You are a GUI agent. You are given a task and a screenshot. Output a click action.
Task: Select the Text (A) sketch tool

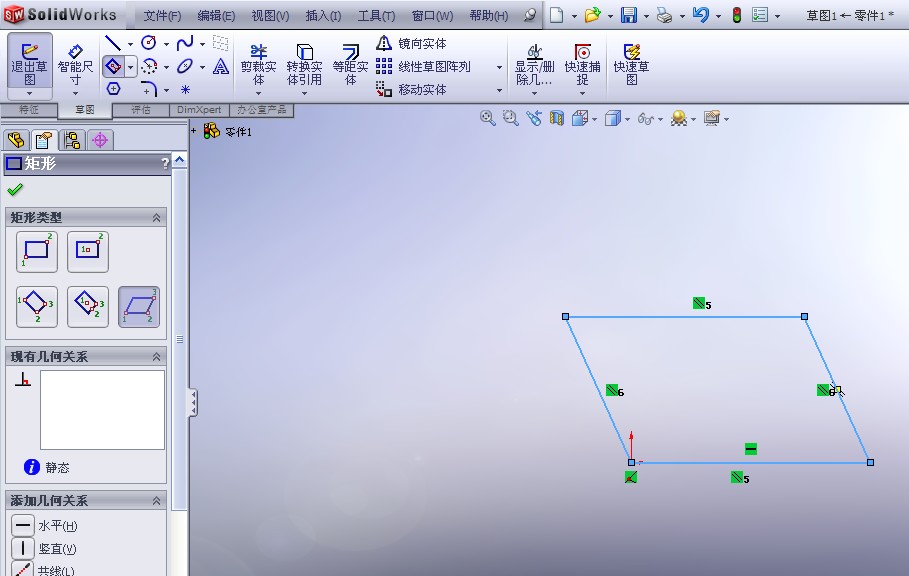pos(220,67)
